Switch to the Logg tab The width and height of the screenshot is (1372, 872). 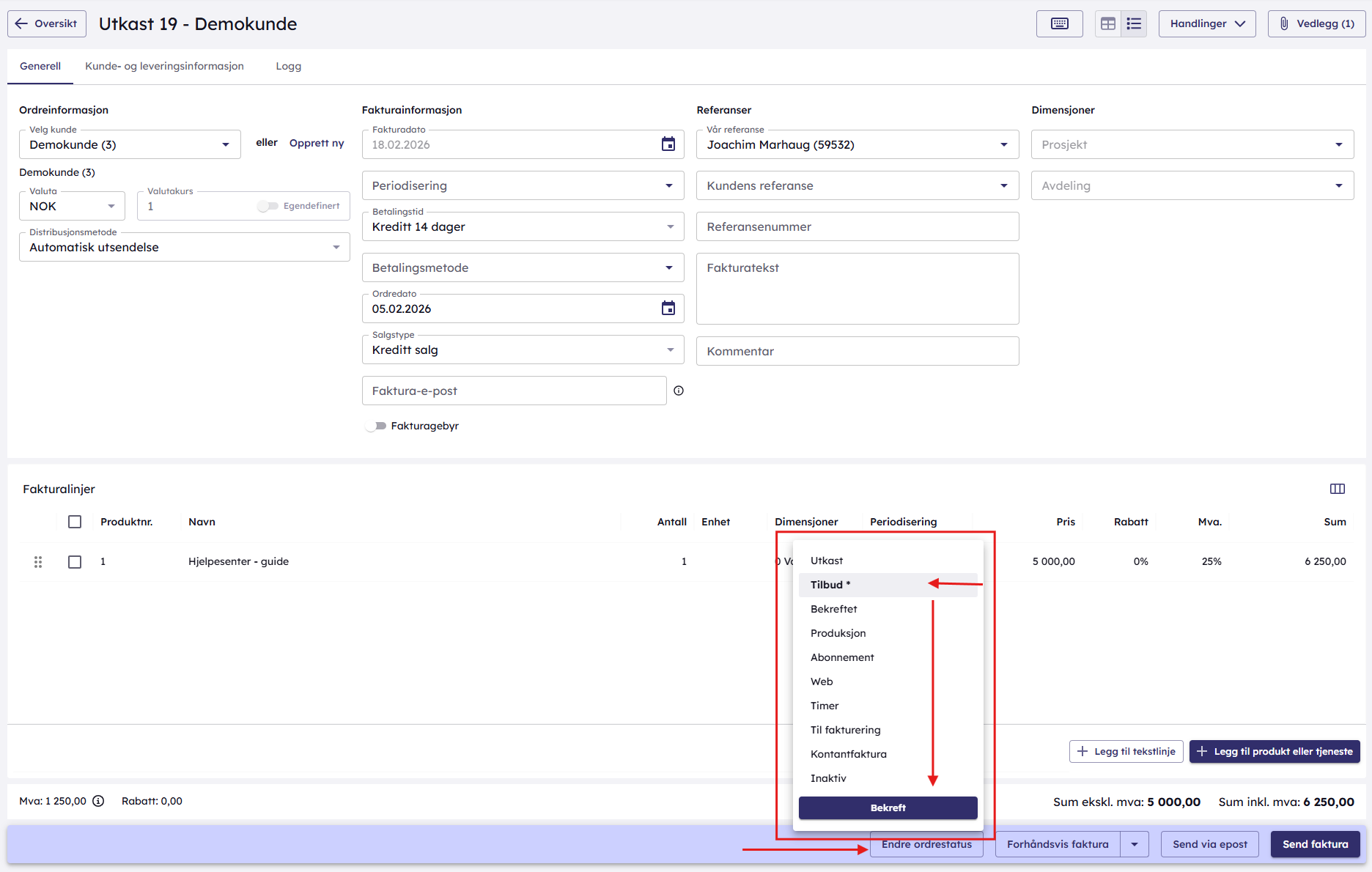click(x=288, y=66)
